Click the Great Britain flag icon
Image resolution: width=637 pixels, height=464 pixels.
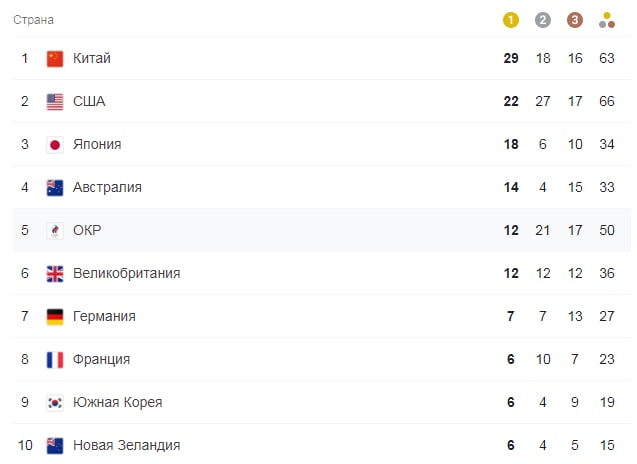click(x=55, y=274)
